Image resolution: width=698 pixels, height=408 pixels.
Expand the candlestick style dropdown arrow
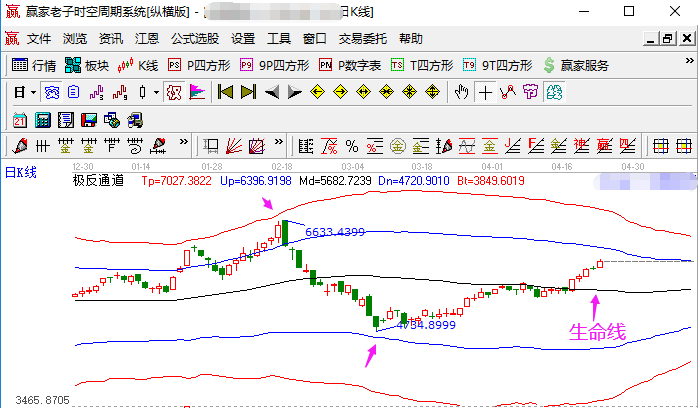point(155,92)
